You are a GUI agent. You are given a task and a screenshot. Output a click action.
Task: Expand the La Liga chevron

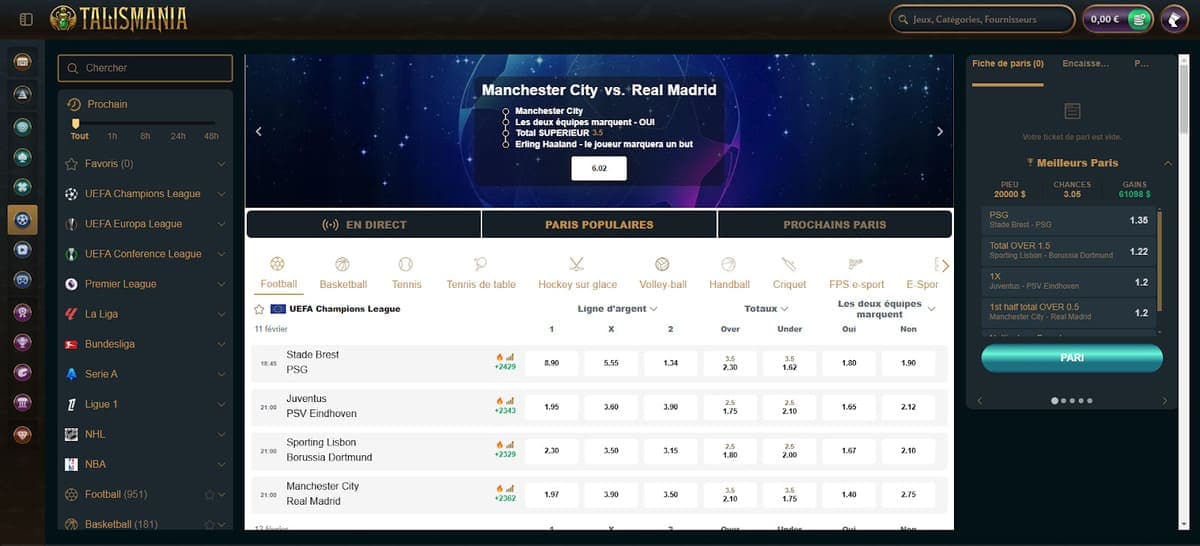point(221,314)
